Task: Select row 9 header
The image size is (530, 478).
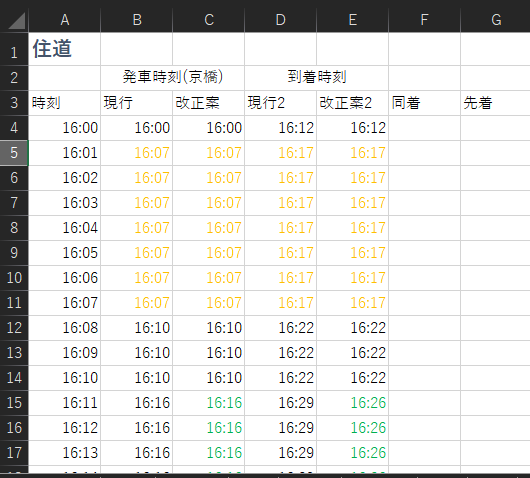Action: coord(14,253)
